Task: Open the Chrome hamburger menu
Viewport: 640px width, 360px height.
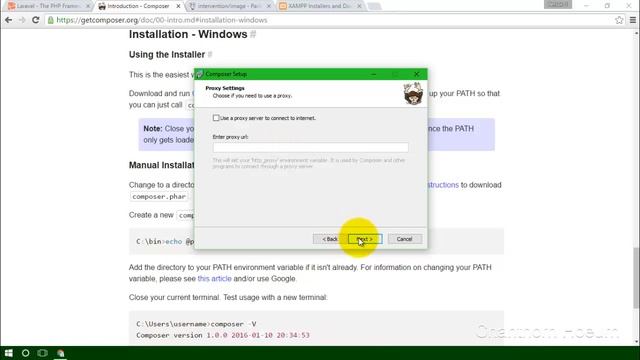Action: (x=633, y=20)
